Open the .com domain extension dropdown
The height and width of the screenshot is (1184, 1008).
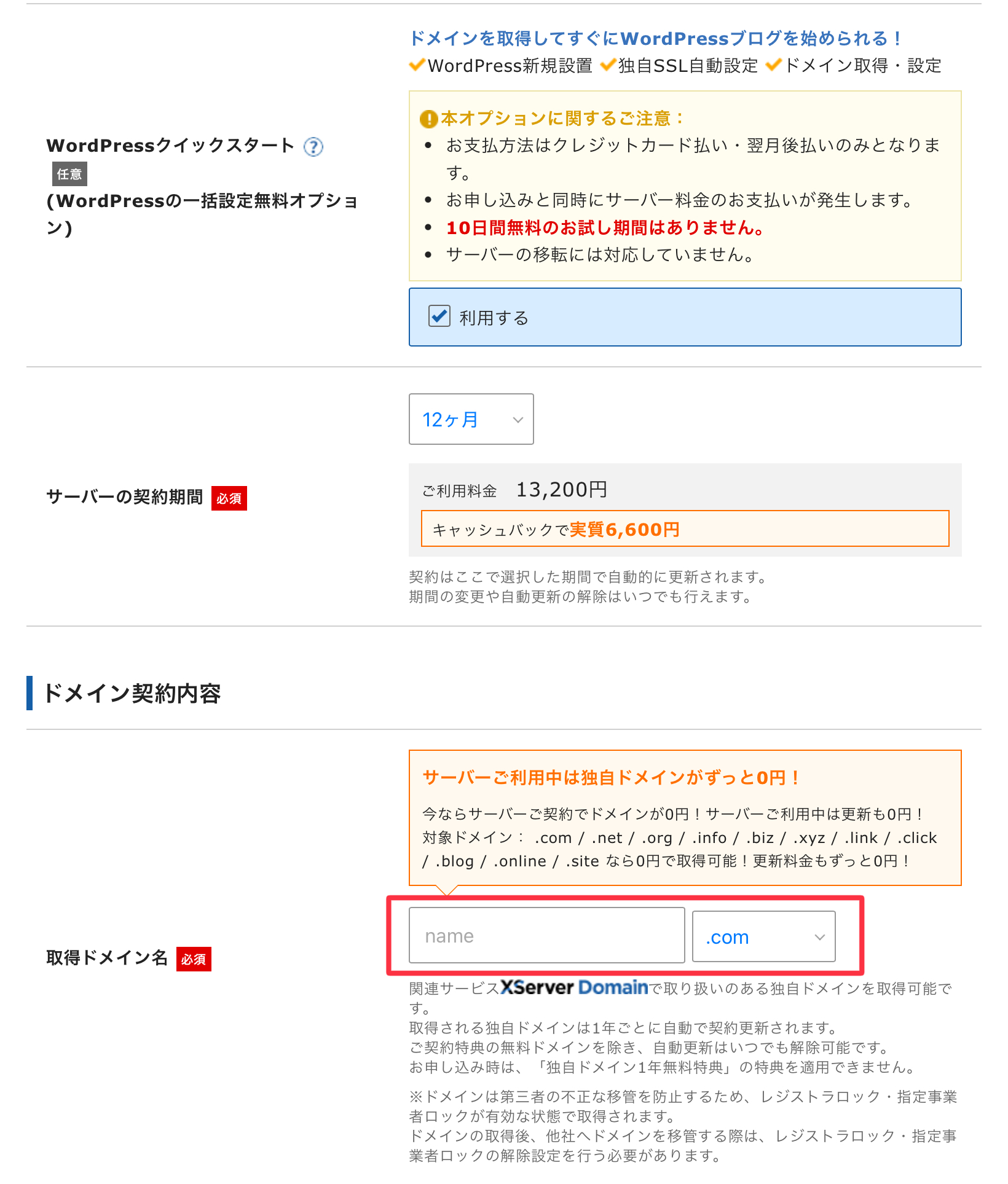pyautogui.click(x=764, y=936)
